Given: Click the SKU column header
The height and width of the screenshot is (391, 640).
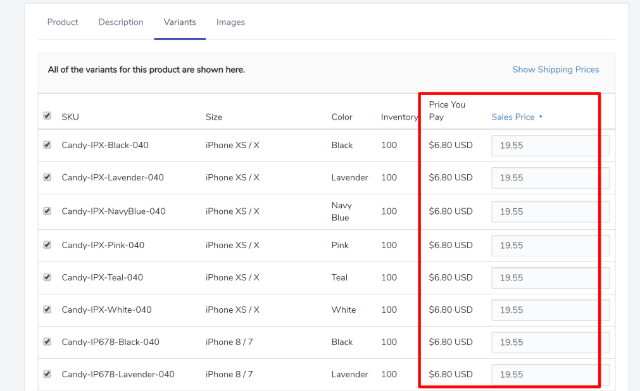Looking at the screenshot, I should point(70,117).
